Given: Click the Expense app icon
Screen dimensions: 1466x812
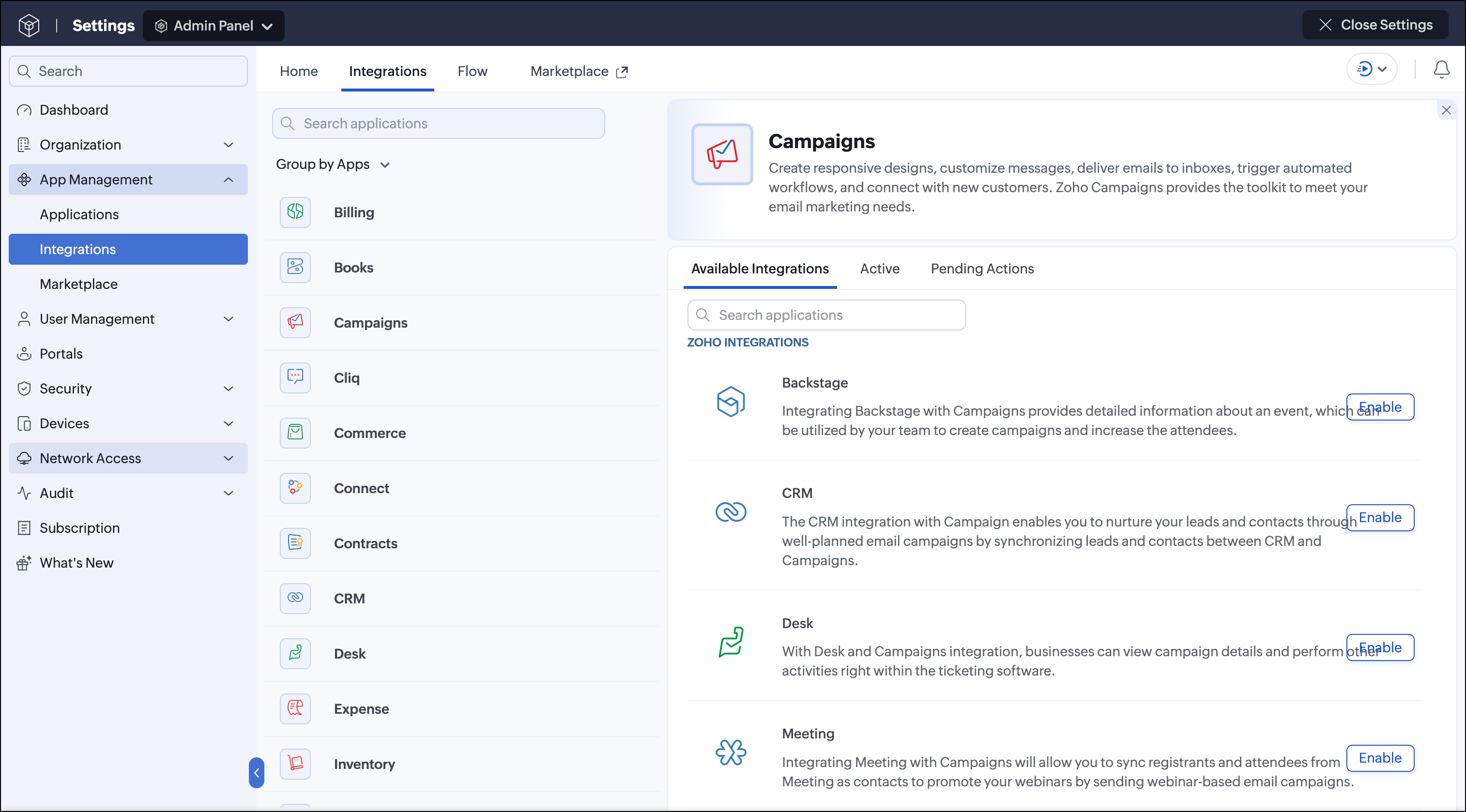Looking at the screenshot, I should click(295, 708).
